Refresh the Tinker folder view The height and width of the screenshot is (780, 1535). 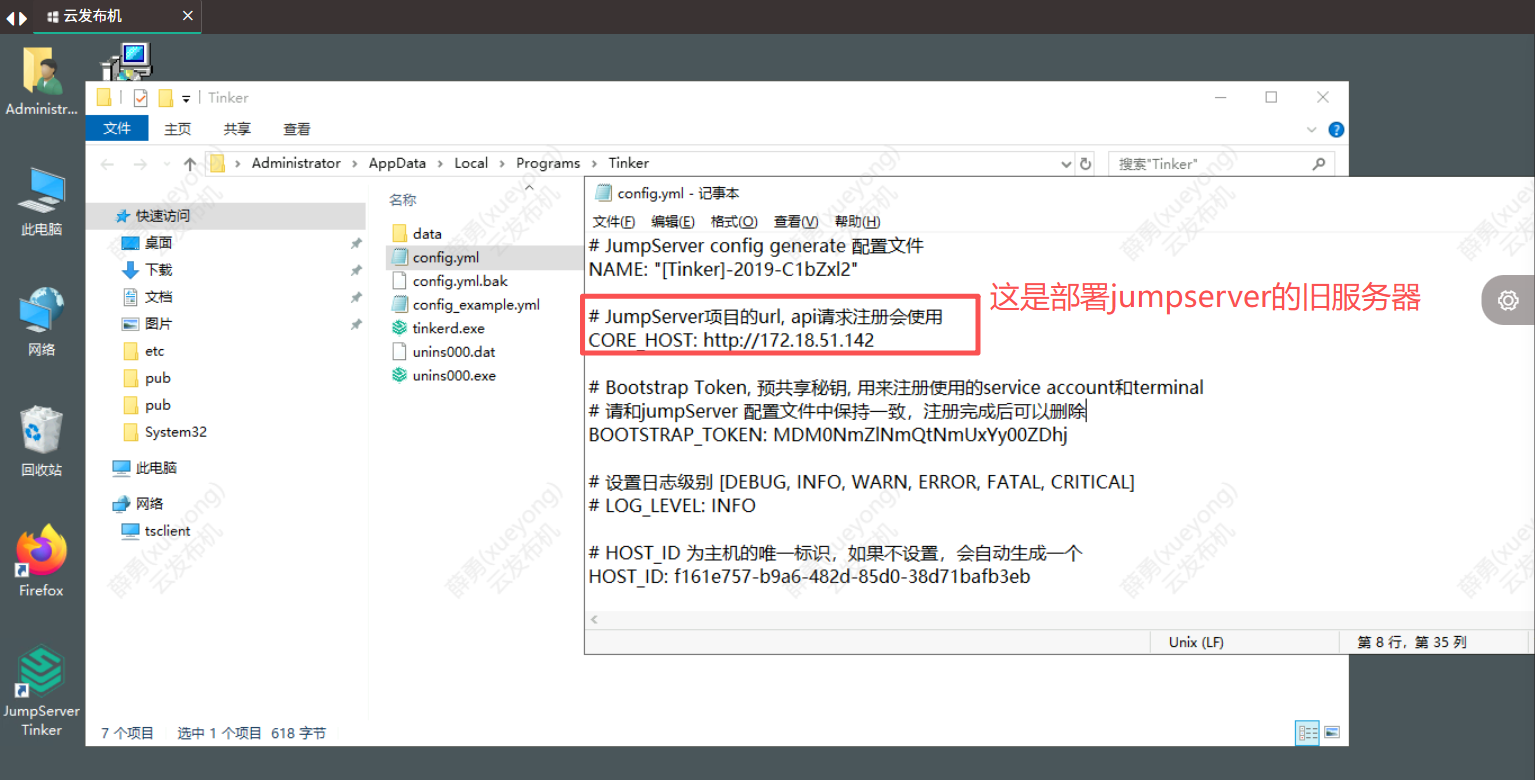point(1085,163)
